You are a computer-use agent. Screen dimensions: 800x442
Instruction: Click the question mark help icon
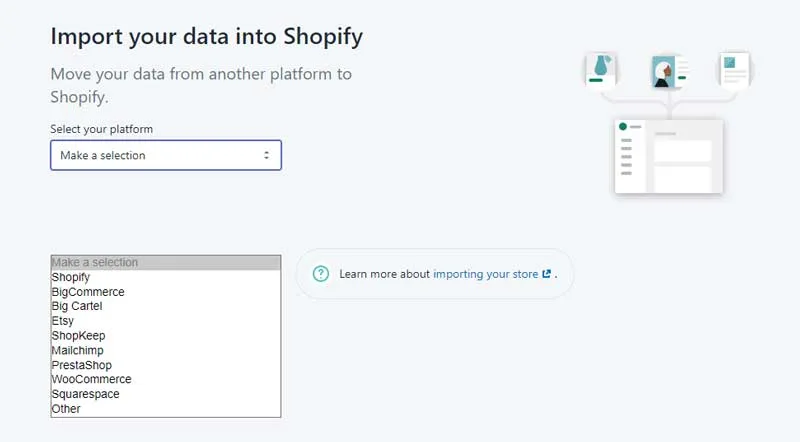[320, 274]
